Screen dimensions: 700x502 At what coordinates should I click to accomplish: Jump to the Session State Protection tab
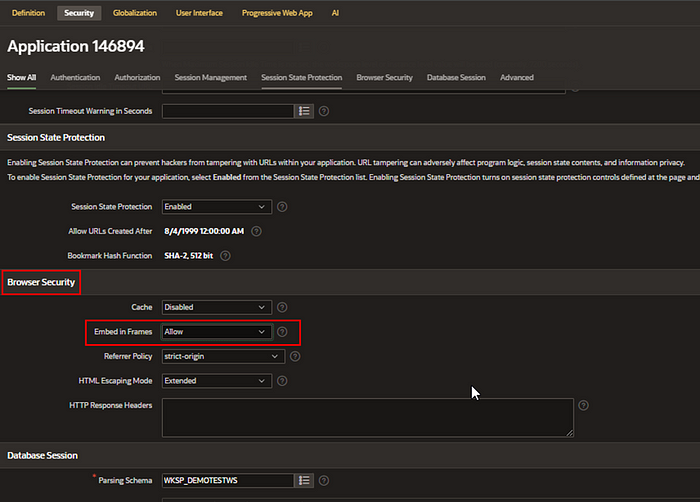point(302,78)
